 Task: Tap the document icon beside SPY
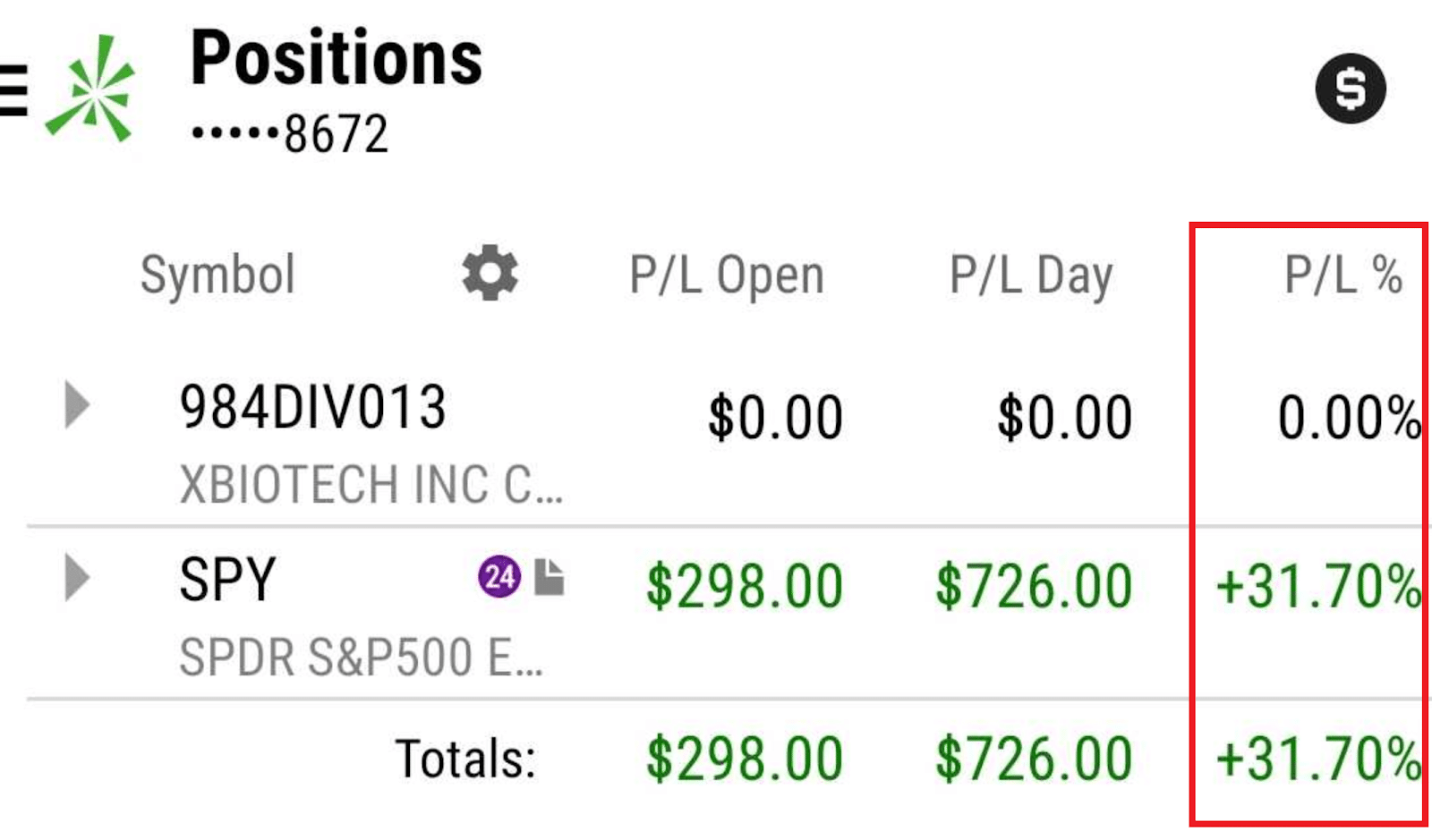549,577
